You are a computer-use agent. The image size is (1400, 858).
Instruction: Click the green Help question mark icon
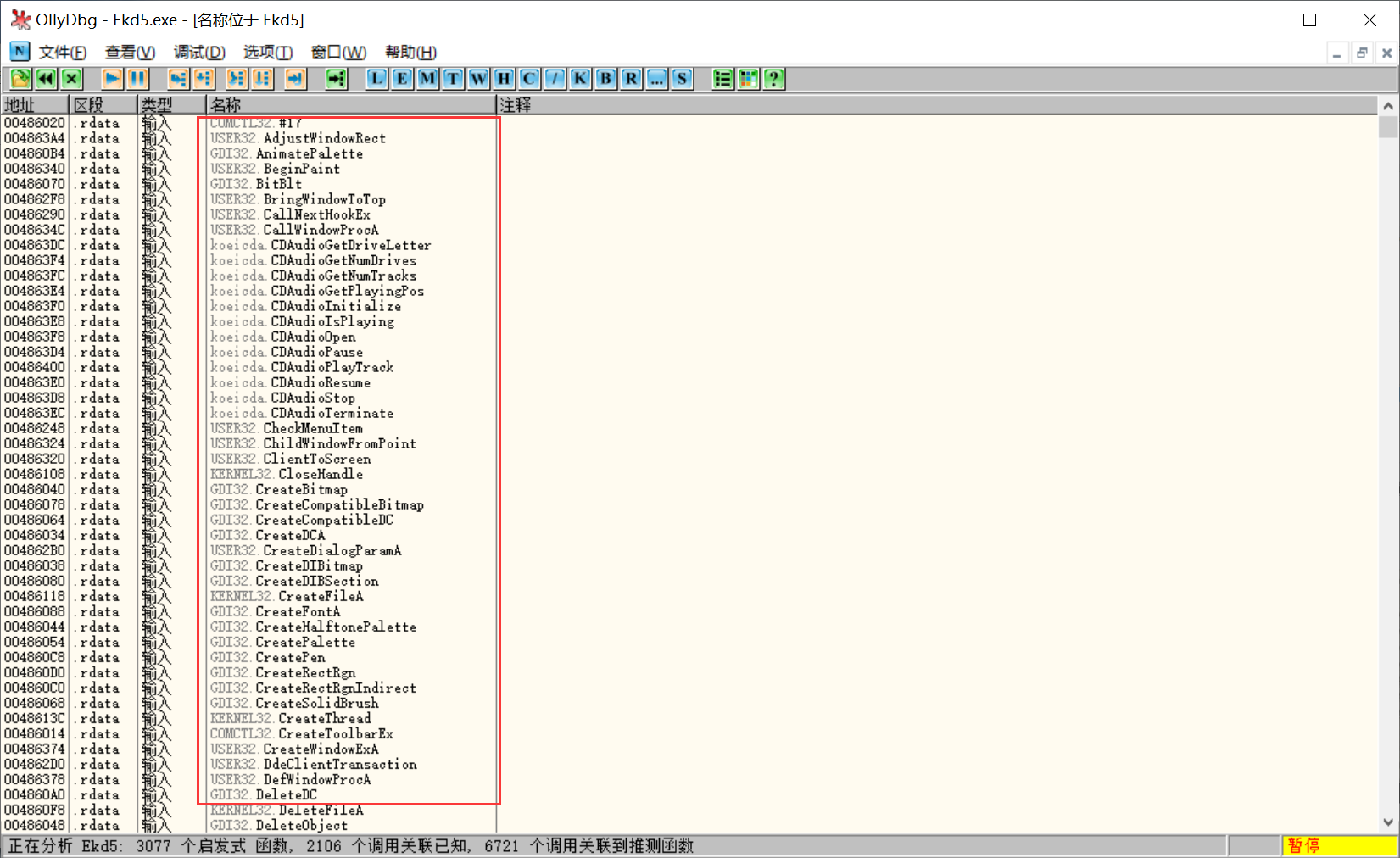tap(773, 79)
